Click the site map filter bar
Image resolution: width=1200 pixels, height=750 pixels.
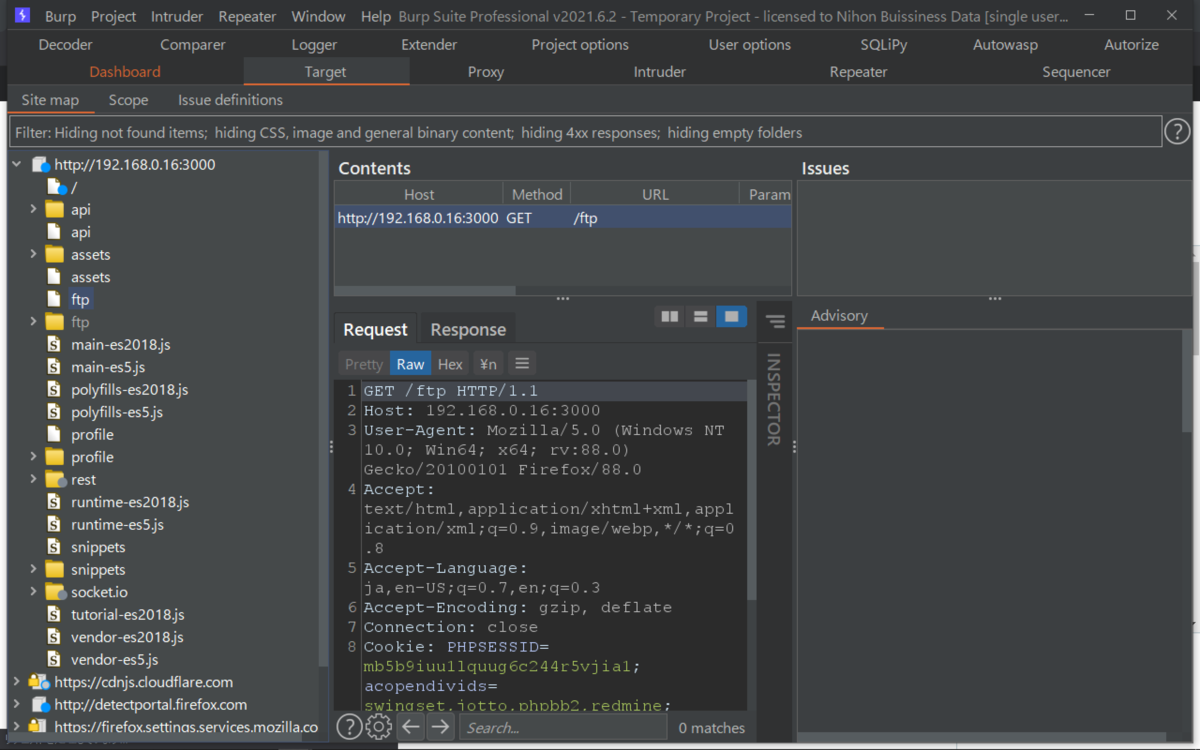(x=586, y=132)
